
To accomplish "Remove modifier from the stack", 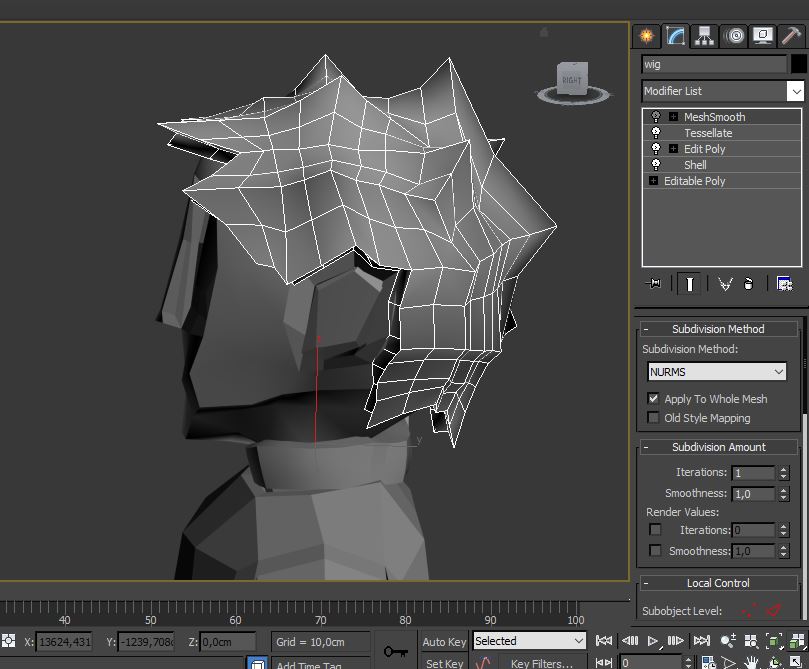I will 748,284.
